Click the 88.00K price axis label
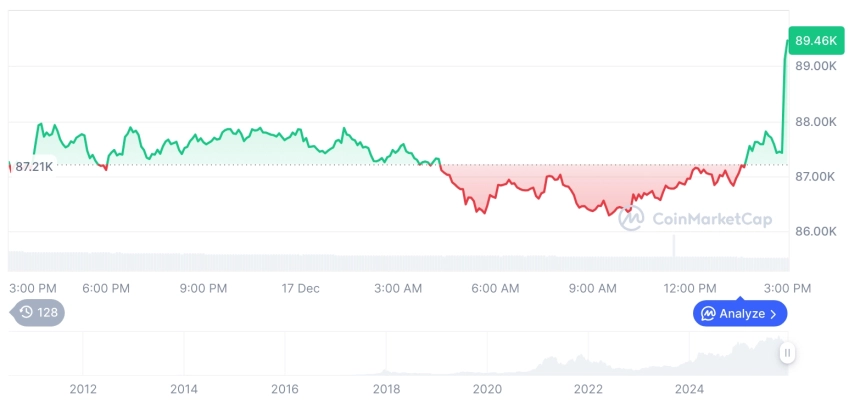This screenshot has height=401, width=860. tap(815, 122)
